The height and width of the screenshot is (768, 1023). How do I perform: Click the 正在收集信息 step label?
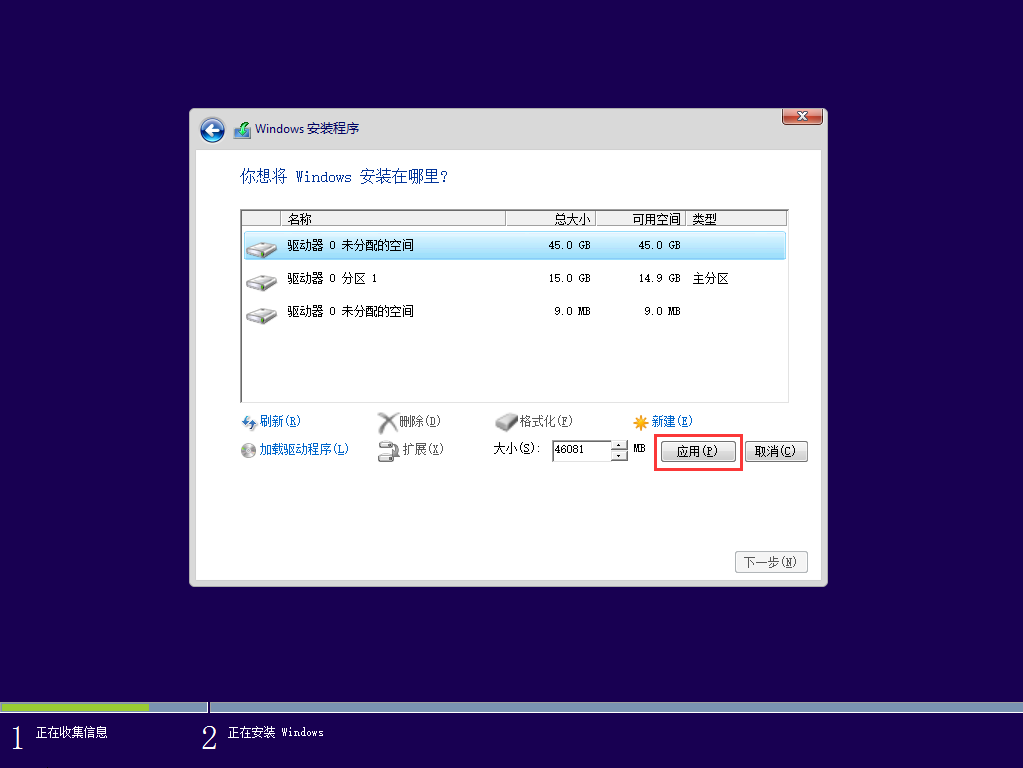coord(72,733)
